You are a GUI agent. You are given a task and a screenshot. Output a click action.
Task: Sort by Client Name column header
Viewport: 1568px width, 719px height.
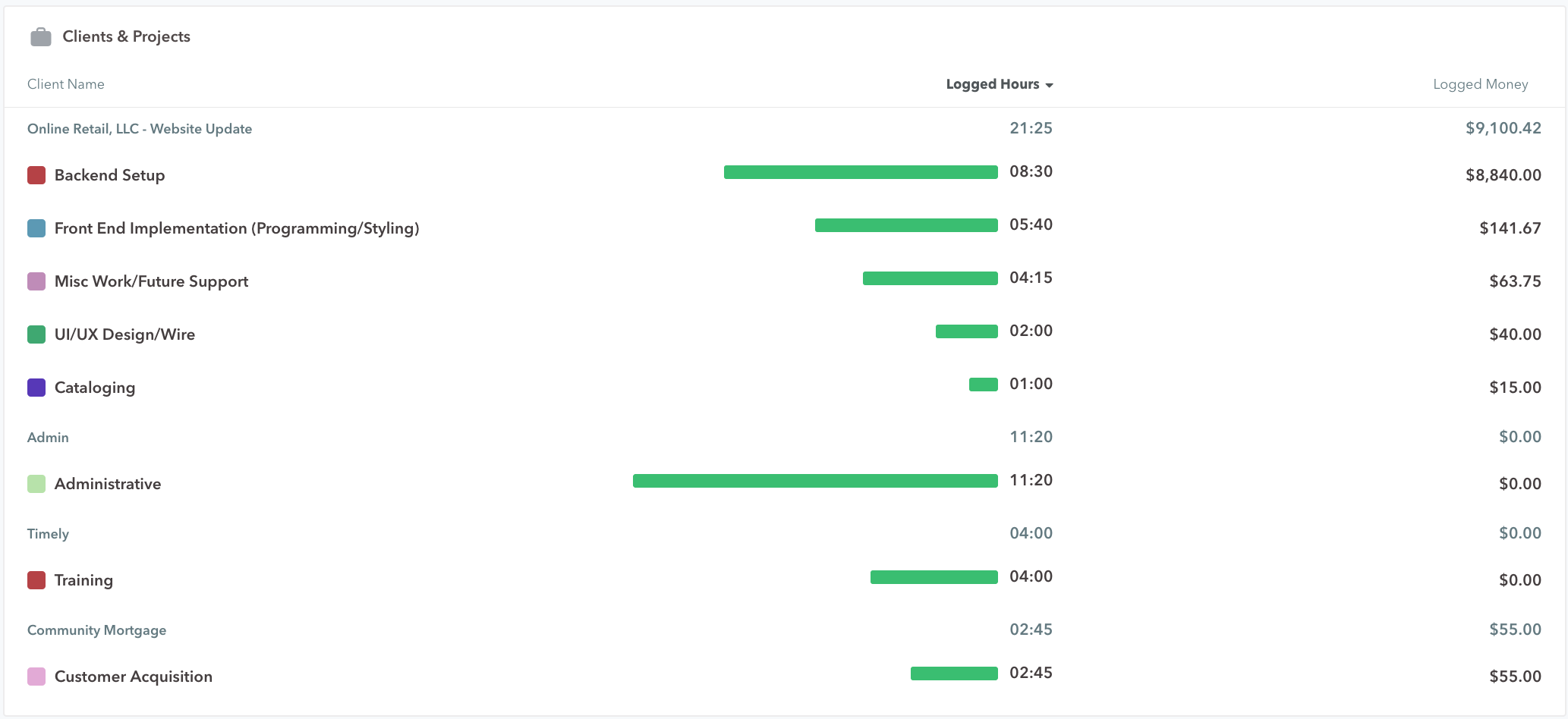(x=66, y=84)
